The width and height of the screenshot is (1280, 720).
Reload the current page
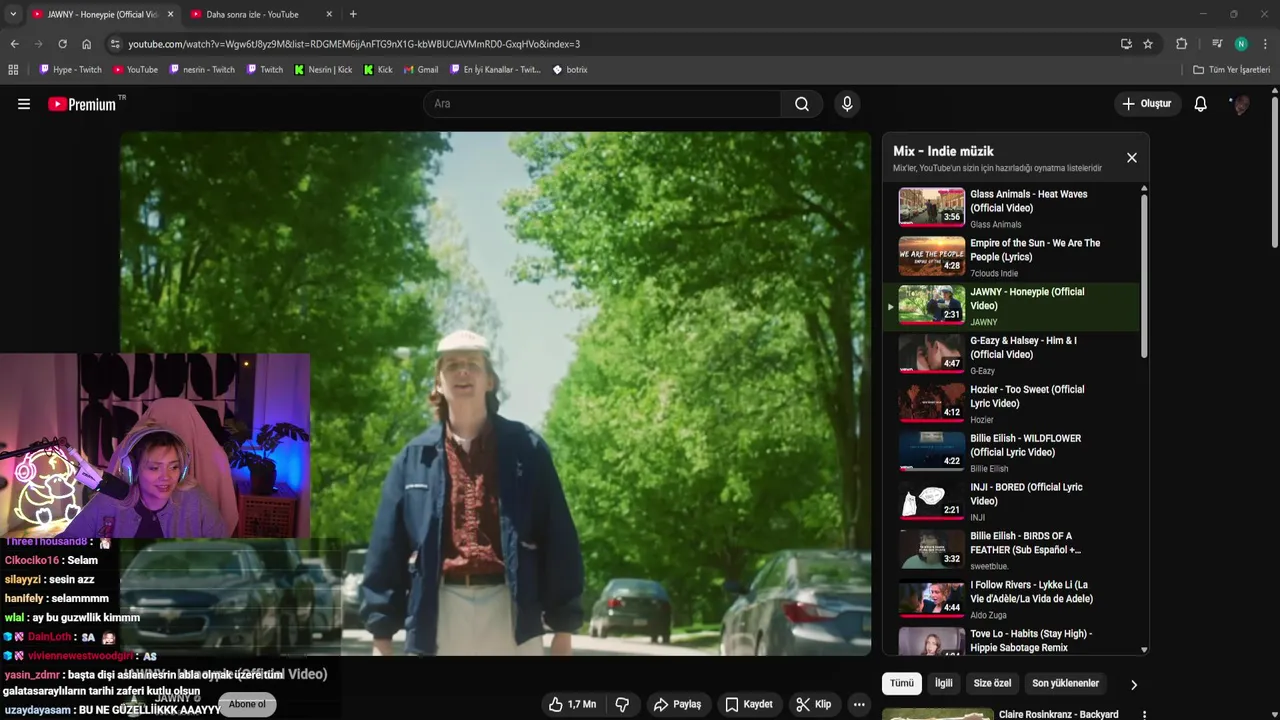62,44
